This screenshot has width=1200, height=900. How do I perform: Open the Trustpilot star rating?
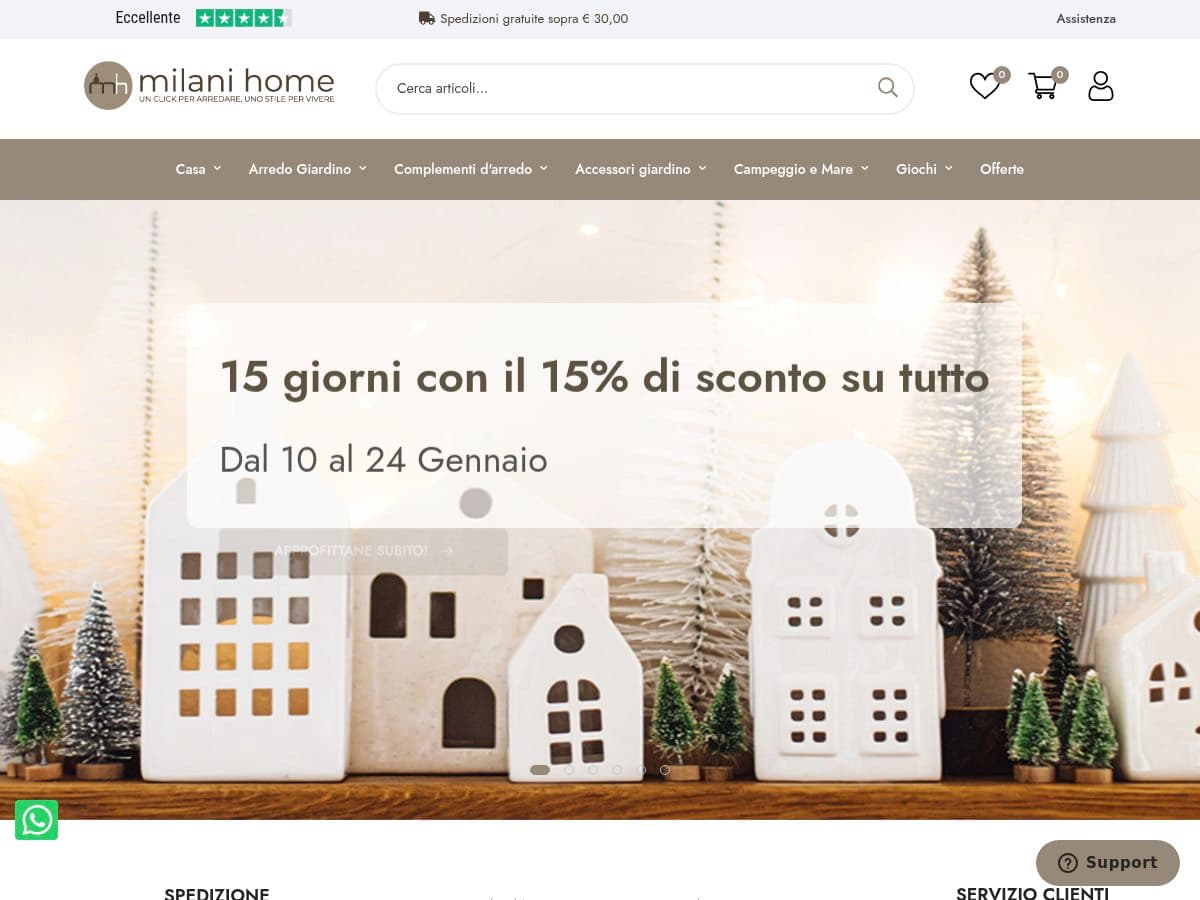(x=243, y=18)
